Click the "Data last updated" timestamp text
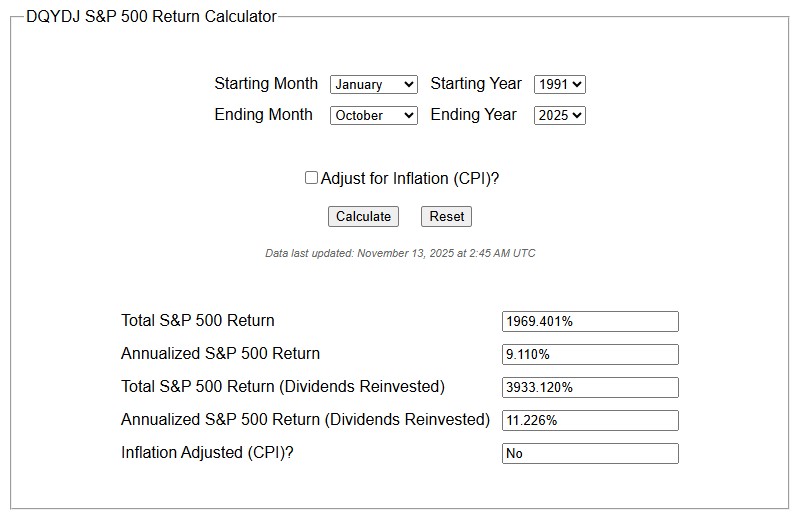Viewport: 801px width, 518px height. [400, 253]
